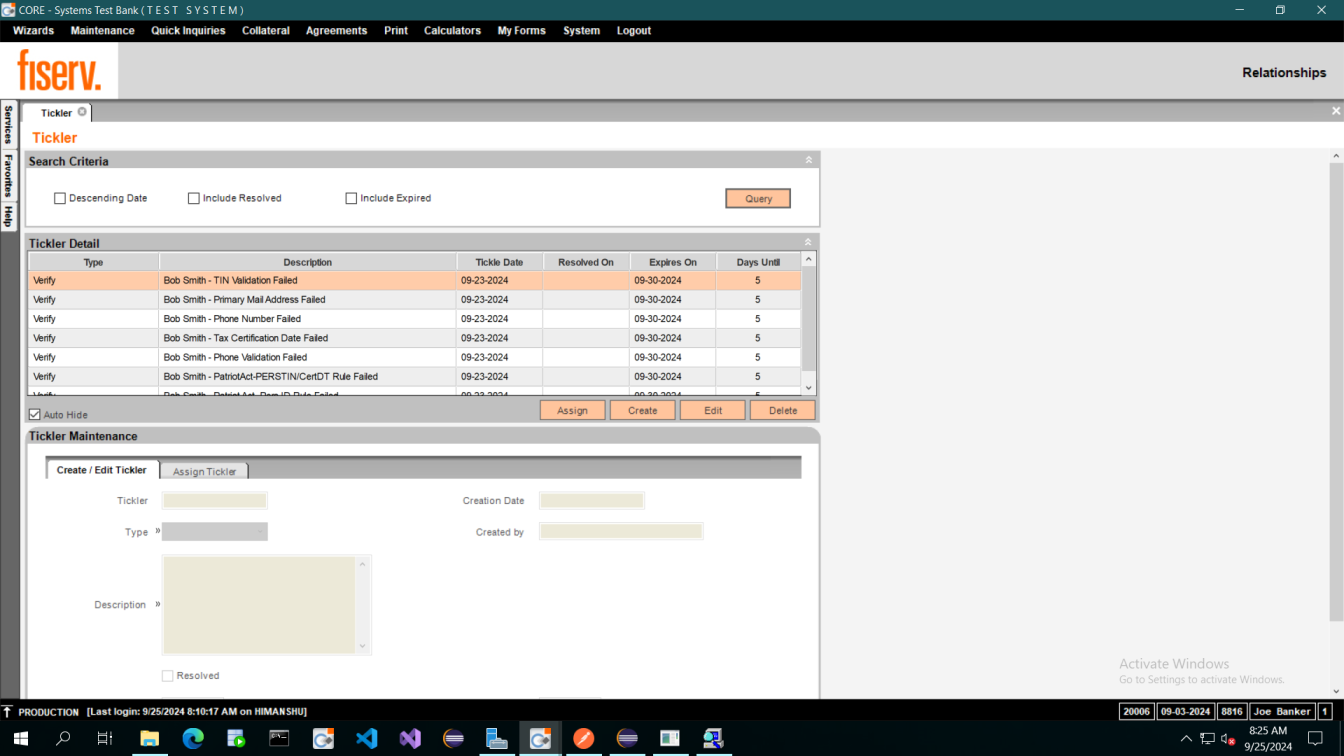Toggle the Resolved checkbox in Tickler Maintenance

pos(167,676)
